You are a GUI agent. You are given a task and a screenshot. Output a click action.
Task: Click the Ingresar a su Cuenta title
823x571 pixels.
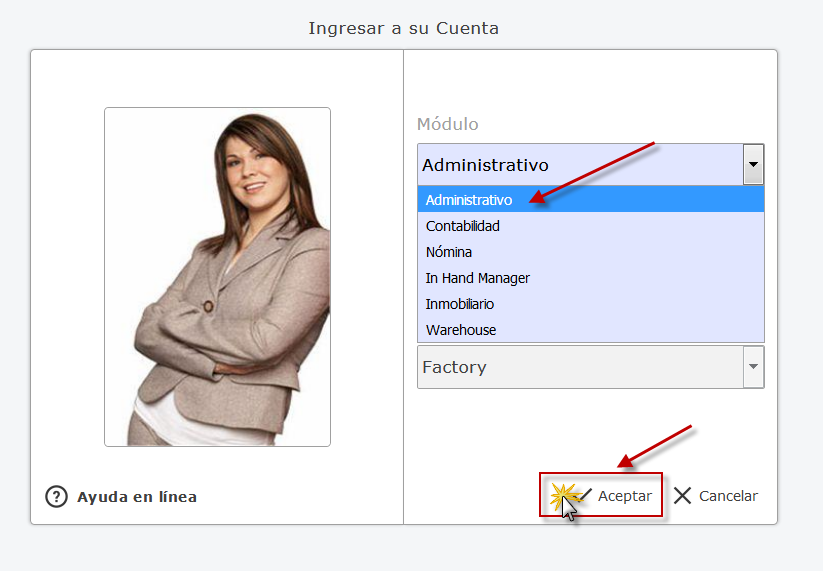pos(404,28)
